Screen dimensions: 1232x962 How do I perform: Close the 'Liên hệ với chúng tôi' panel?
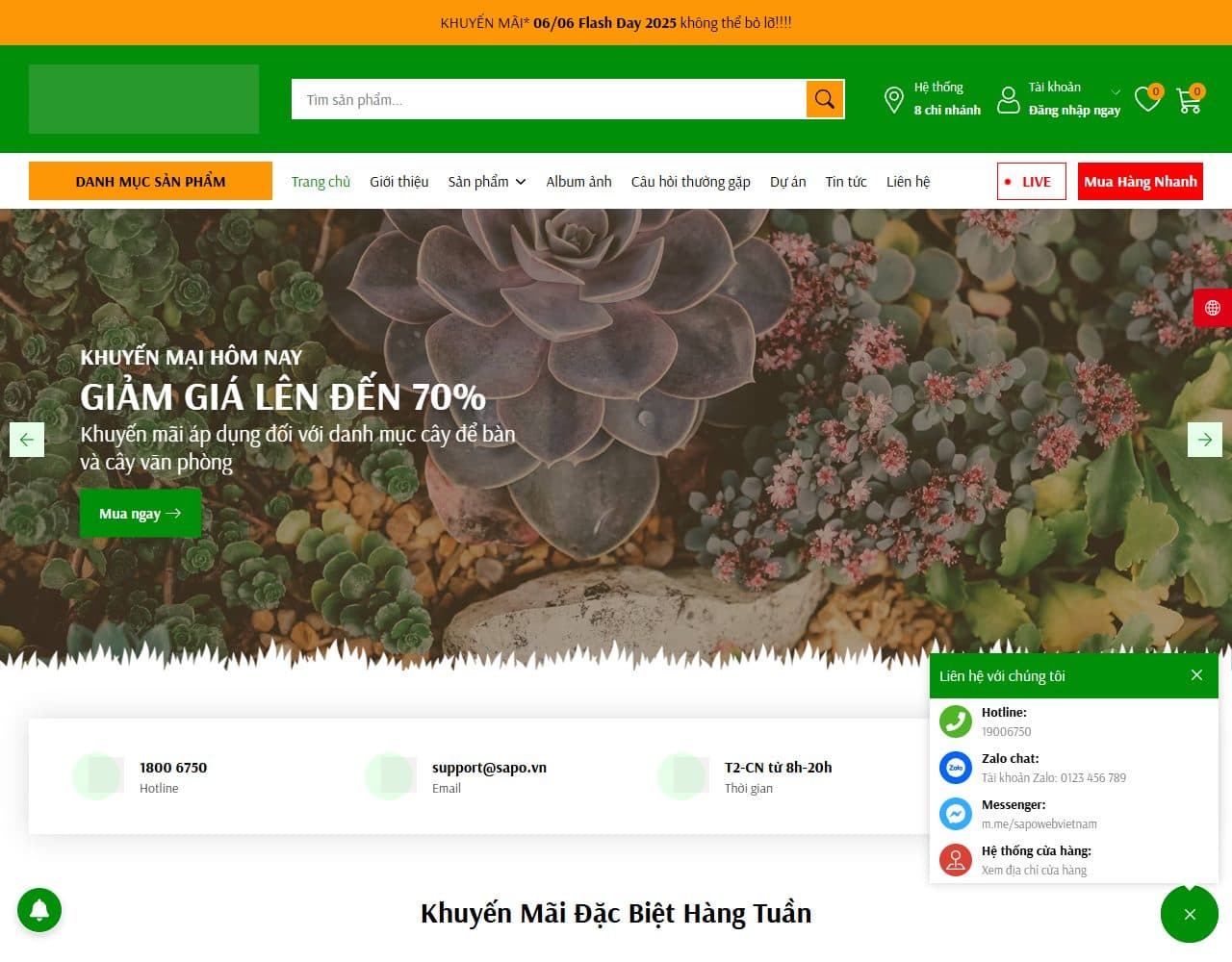(x=1196, y=675)
